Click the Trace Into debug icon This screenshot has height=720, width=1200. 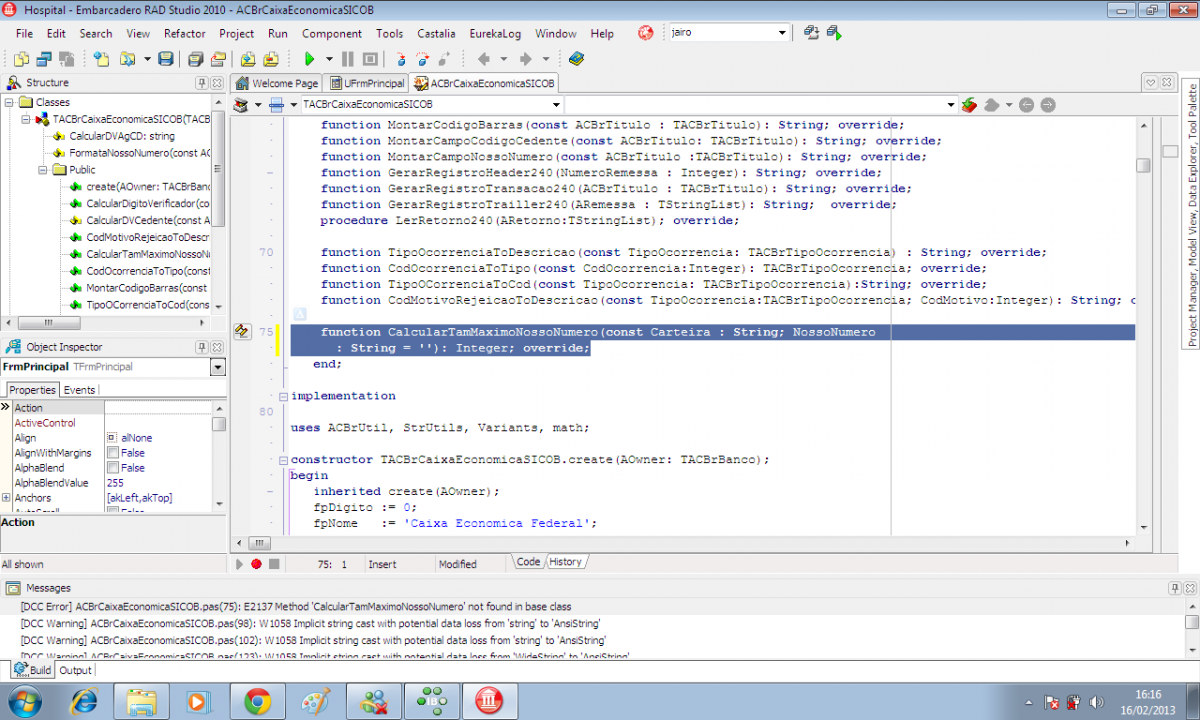point(400,59)
